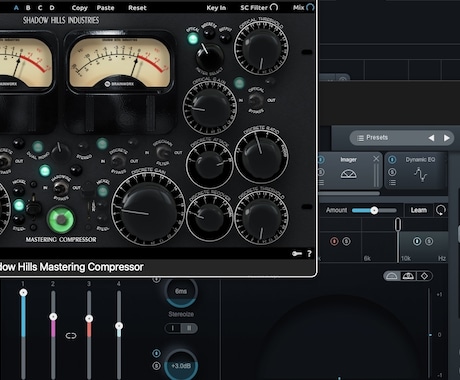Switch to preset slot D

point(52,8)
